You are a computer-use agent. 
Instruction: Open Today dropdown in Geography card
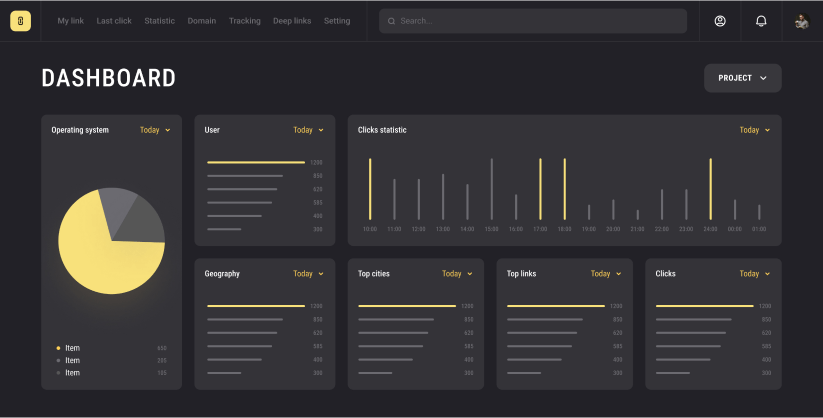coord(308,274)
